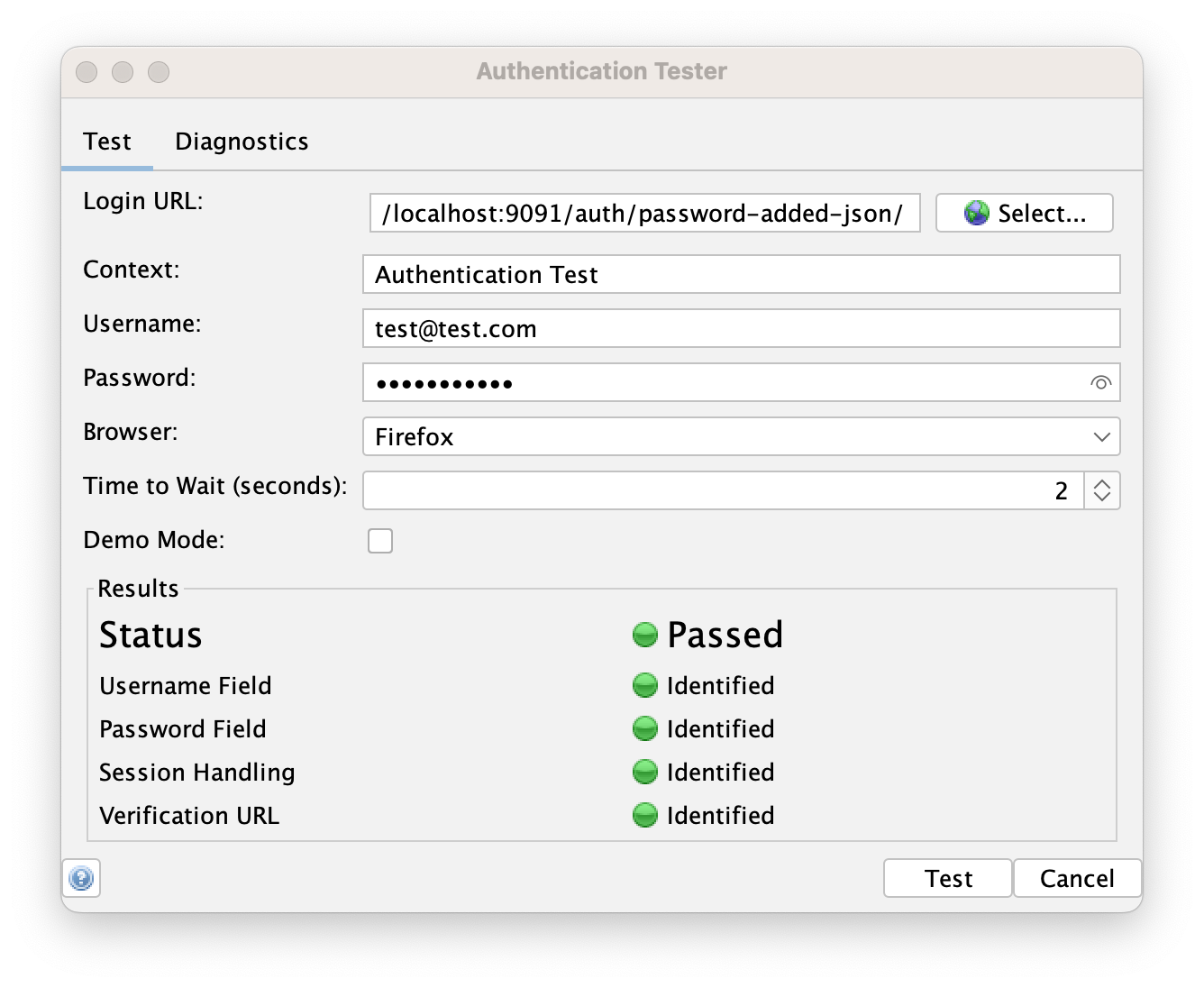Image resolution: width=1204 pixels, height=988 pixels.
Task: Click inside the Context text field
Action: click(741, 274)
